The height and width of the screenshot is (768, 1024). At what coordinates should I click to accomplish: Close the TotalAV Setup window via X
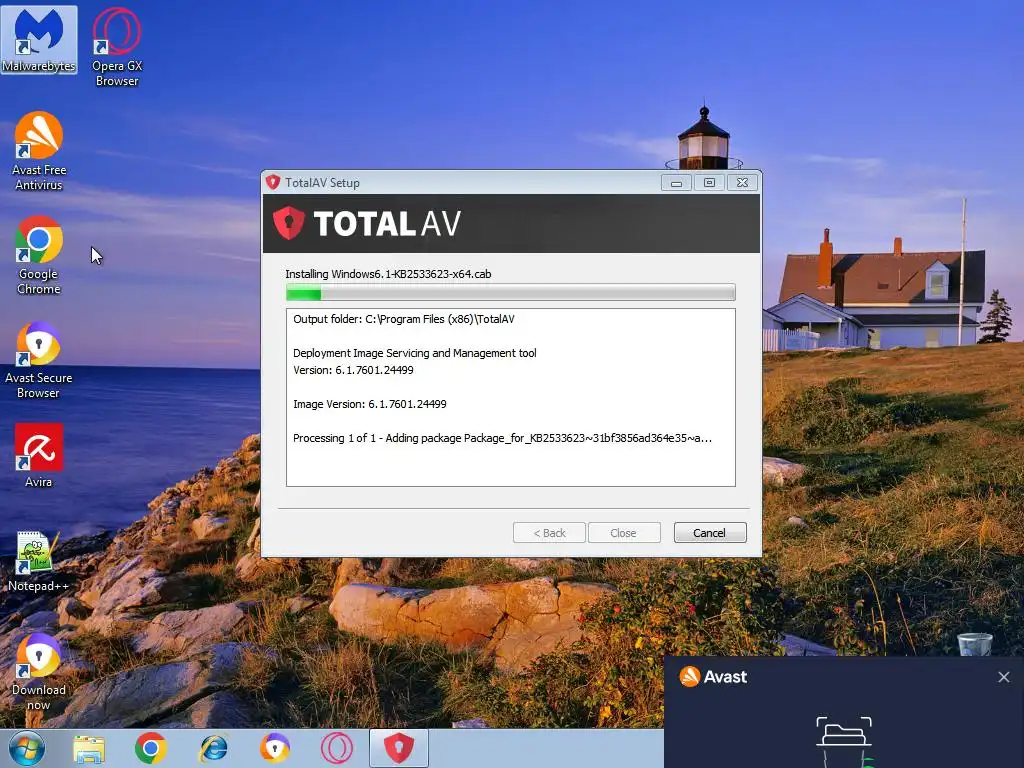(x=743, y=183)
